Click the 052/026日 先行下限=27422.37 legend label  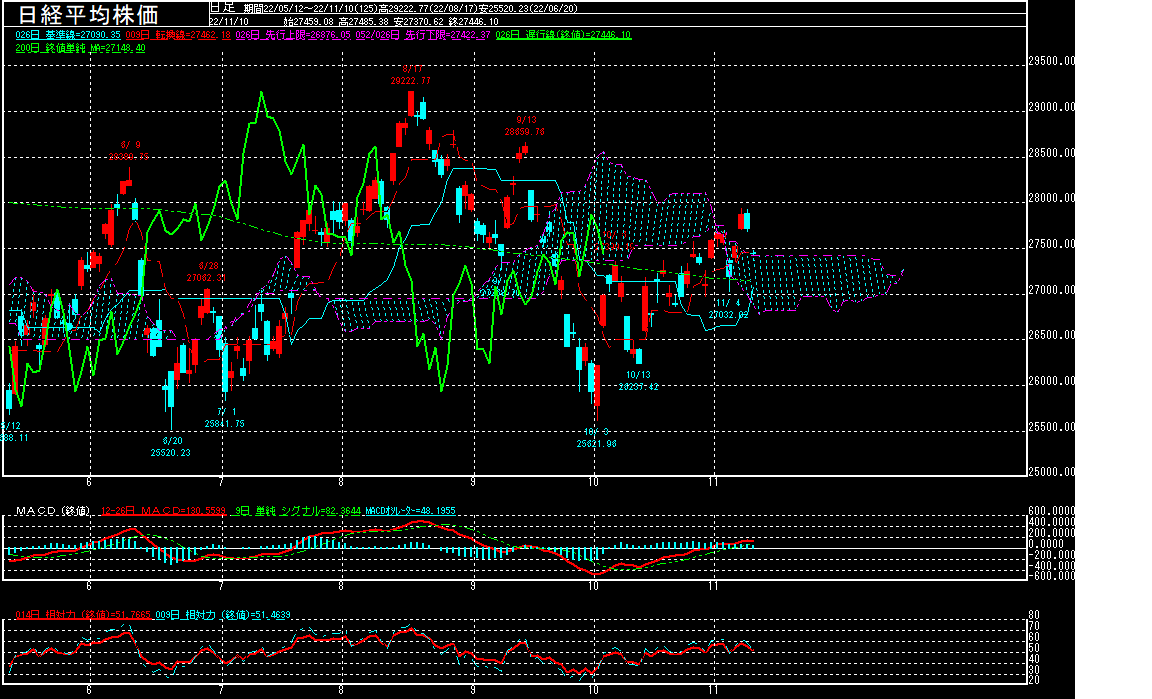coord(422,35)
